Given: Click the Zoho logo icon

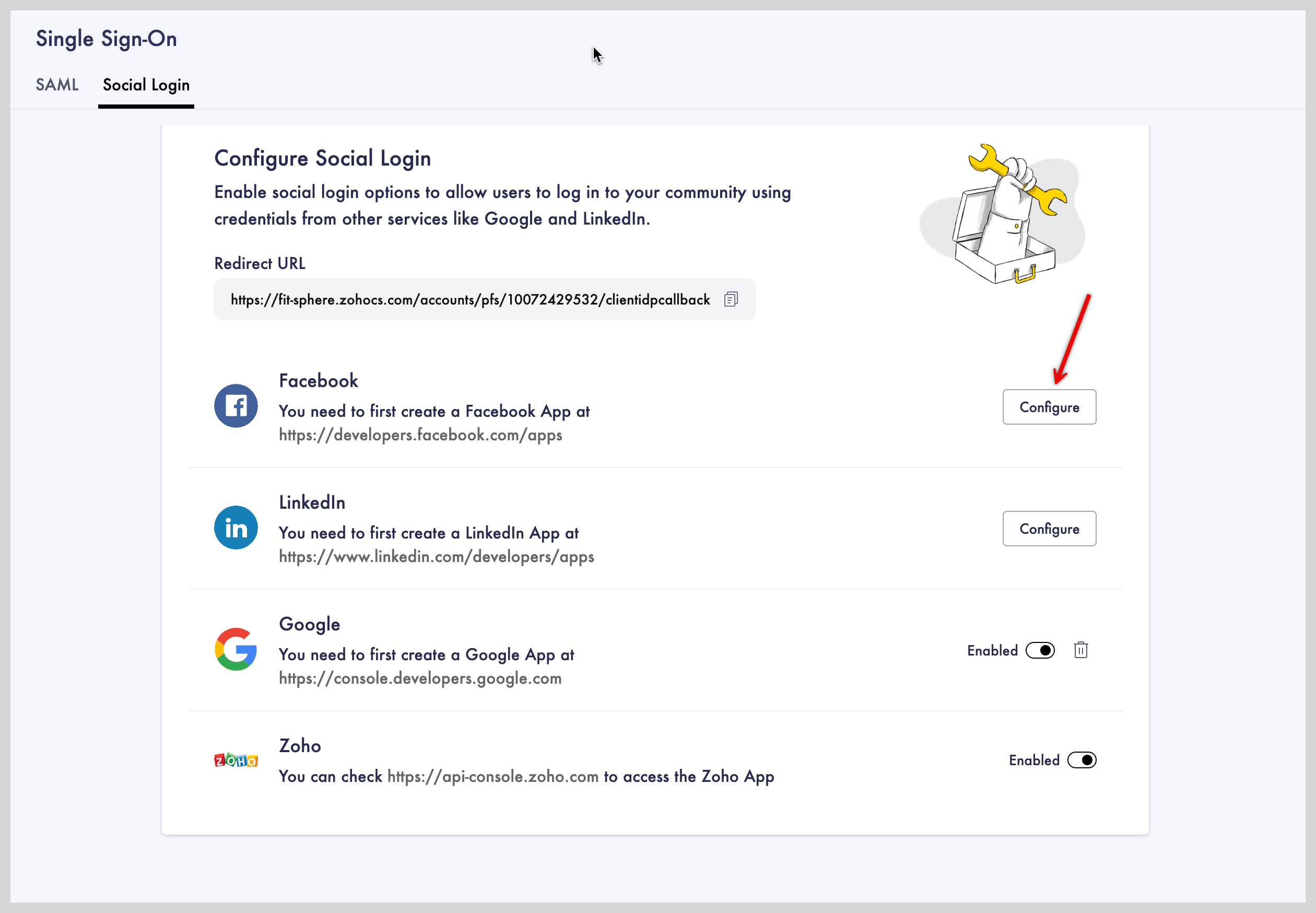Looking at the screenshot, I should coord(236,759).
